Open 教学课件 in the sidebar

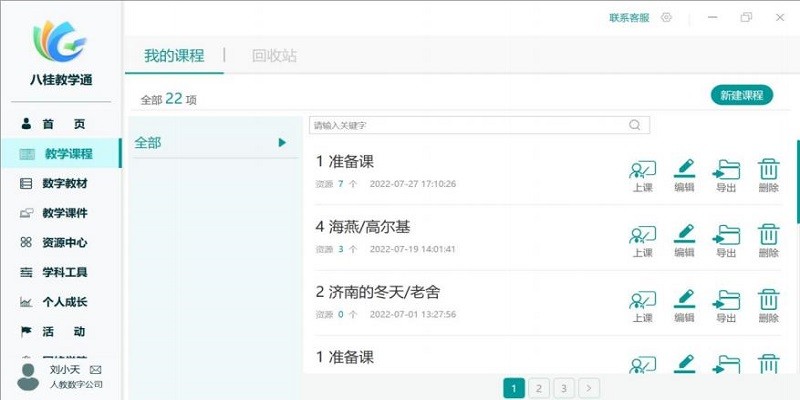(61, 213)
